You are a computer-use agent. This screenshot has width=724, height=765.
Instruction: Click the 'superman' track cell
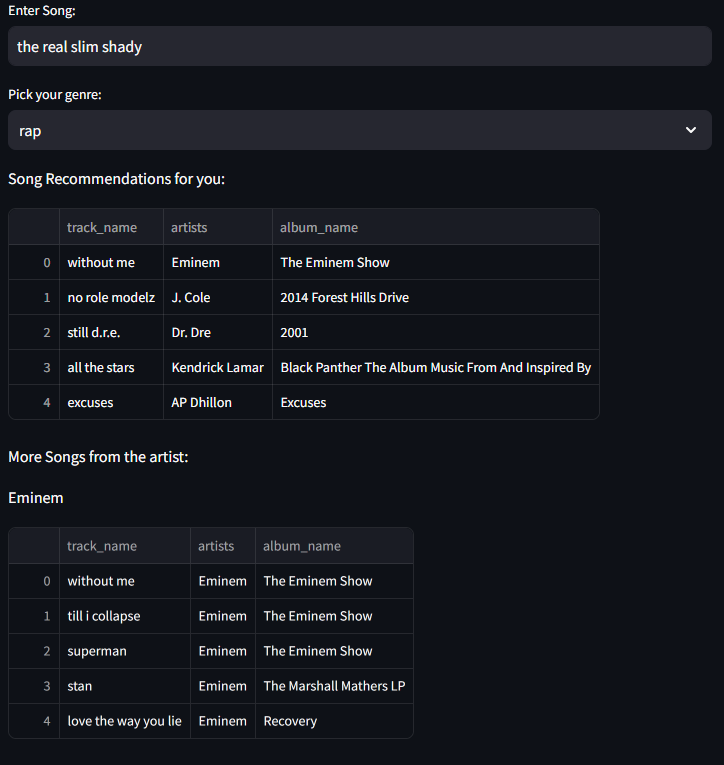[96, 651]
